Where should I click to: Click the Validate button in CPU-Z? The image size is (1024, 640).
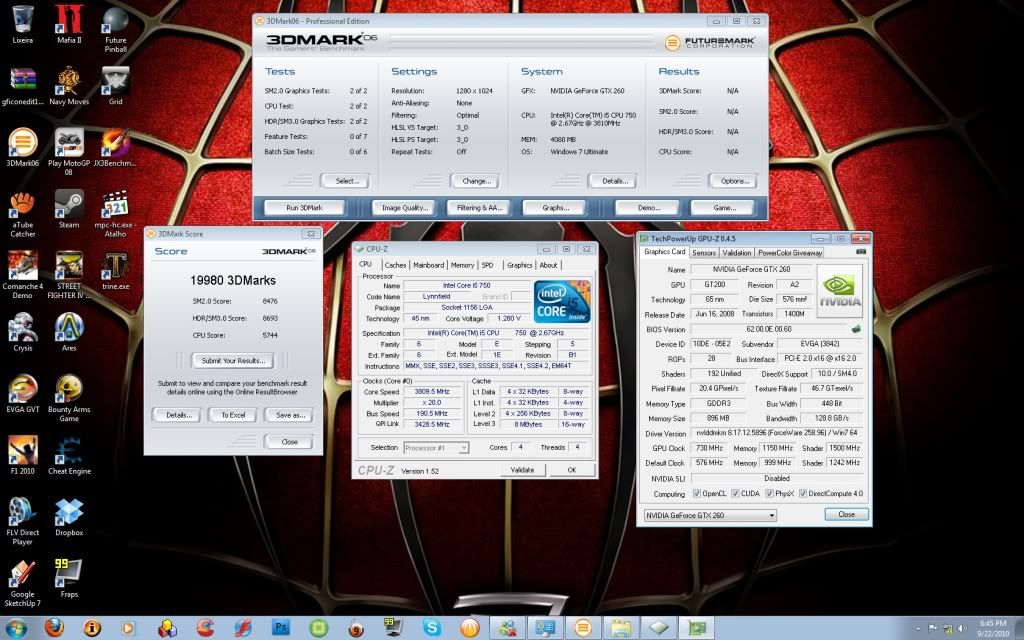tap(522, 470)
